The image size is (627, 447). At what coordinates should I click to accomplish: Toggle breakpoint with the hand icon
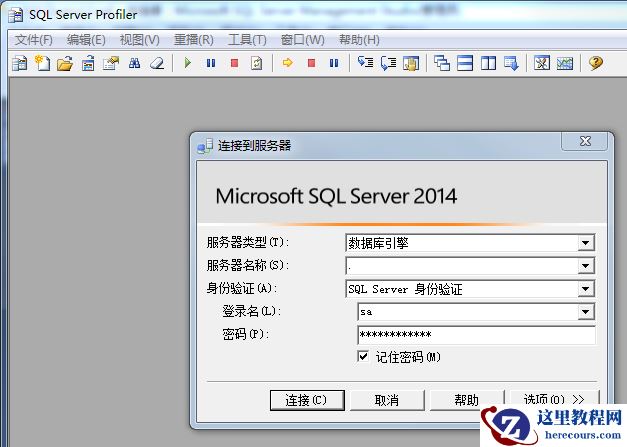(411, 63)
